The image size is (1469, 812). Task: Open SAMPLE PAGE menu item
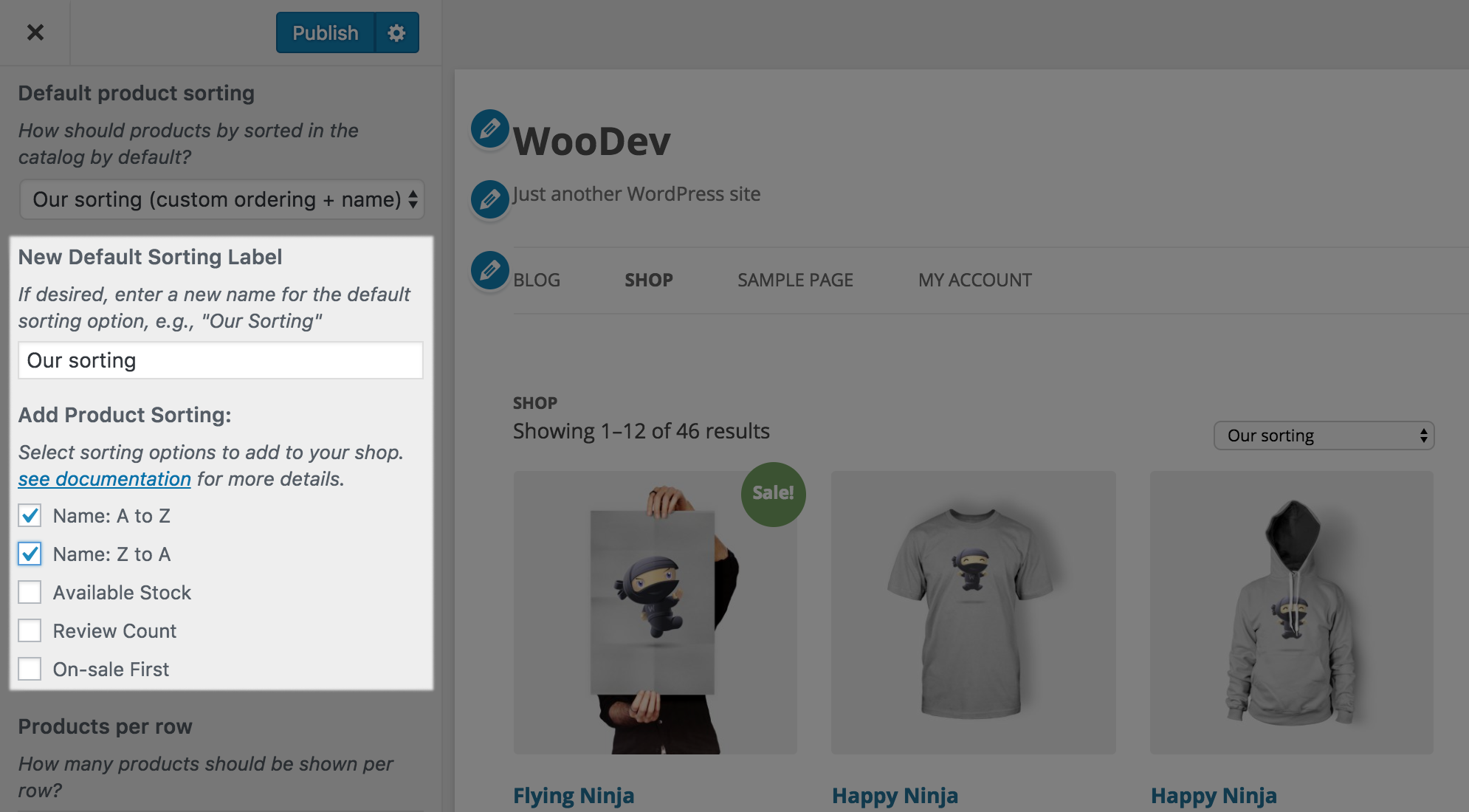(x=795, y=281)
